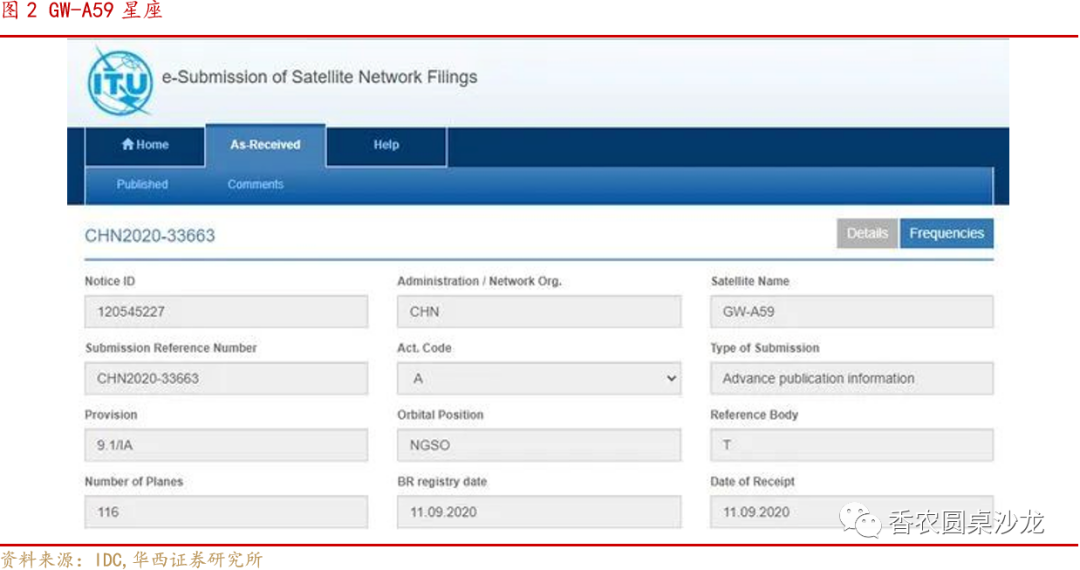Click the WeChat watermark icon
1080x570 pixels.
(x=860, y=520)
